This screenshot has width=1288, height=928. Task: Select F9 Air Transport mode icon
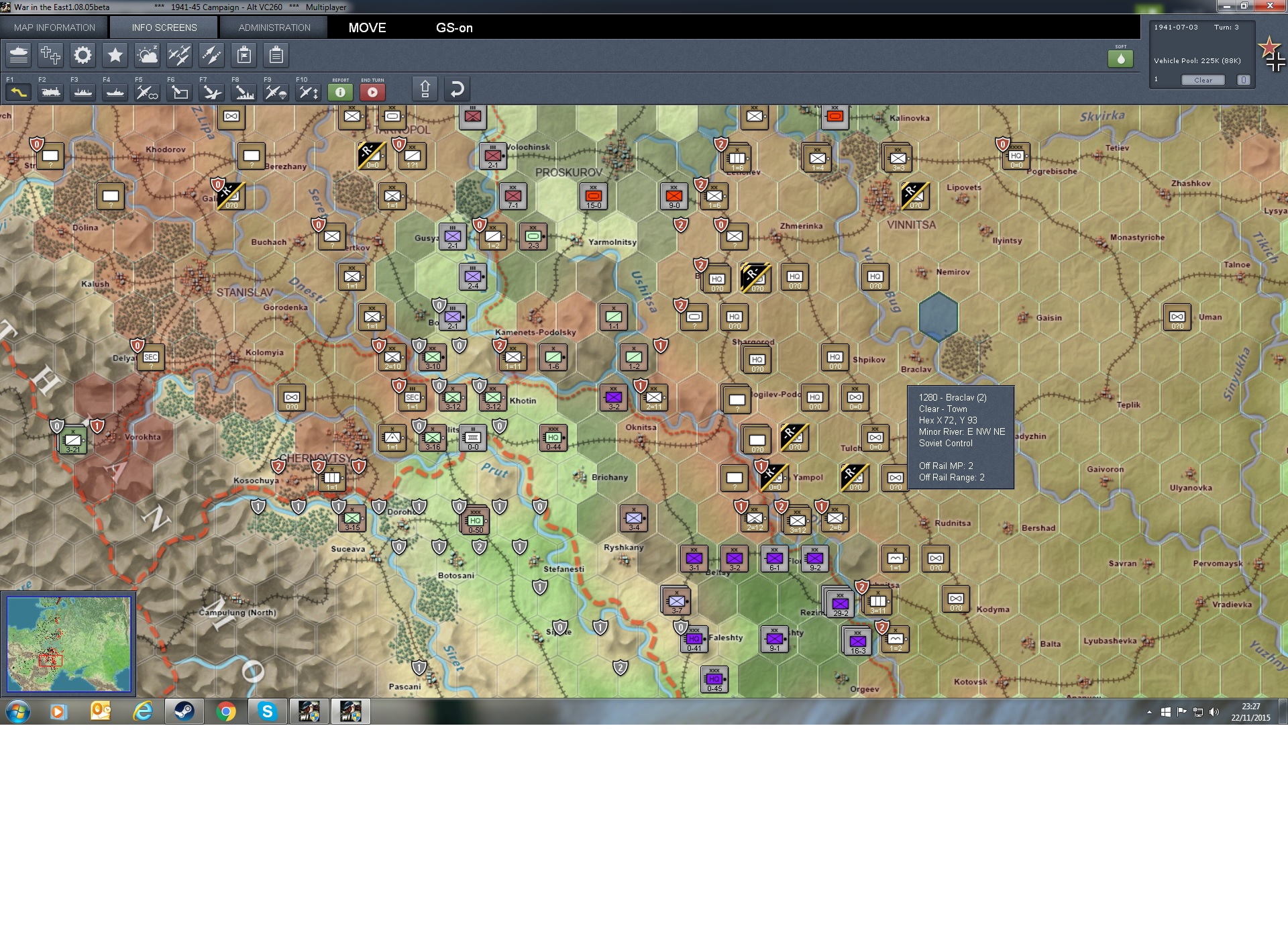tap(276, 92)
